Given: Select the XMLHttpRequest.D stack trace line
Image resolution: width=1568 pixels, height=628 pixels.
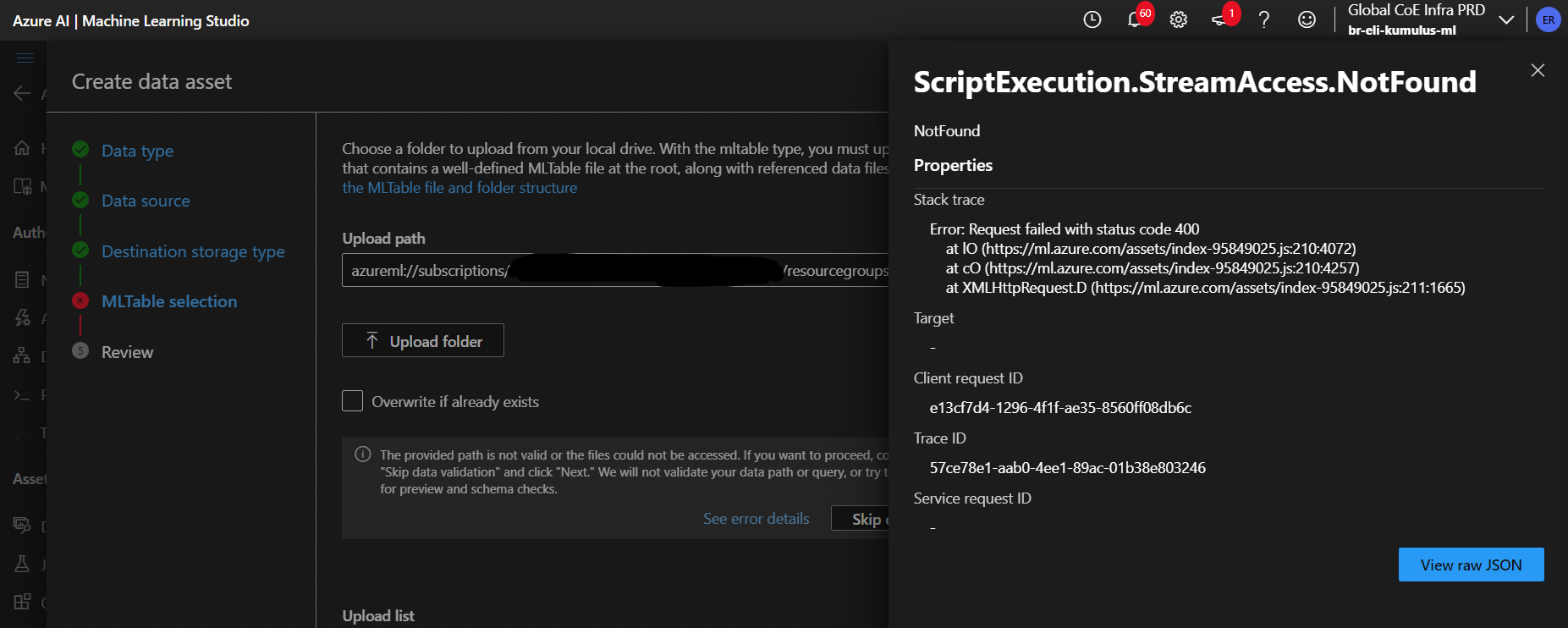Looking at the screenshot, I should [1205, 288].
